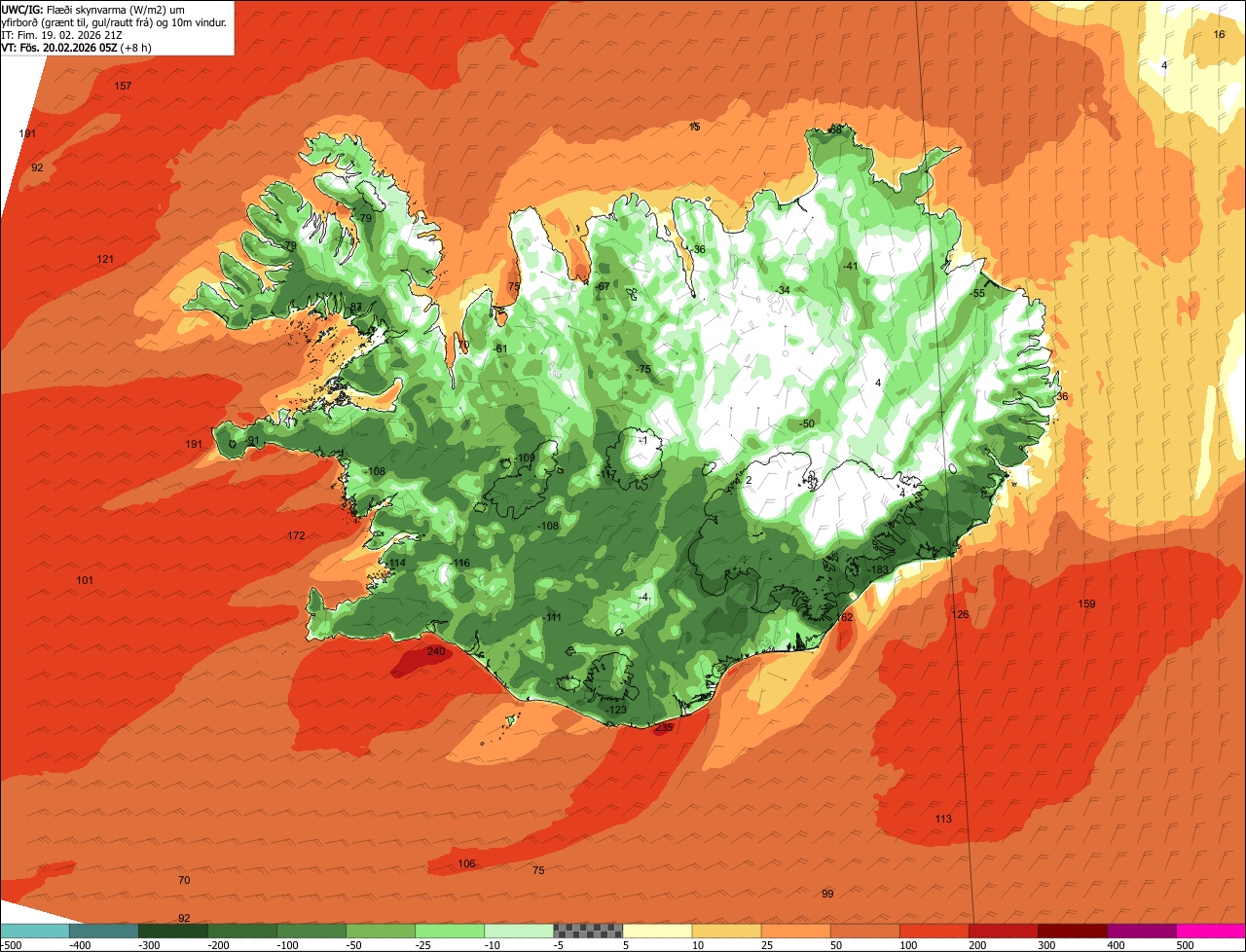
Task: Pick the legend swatch between 25 and 50
Action: pos(795,930)
